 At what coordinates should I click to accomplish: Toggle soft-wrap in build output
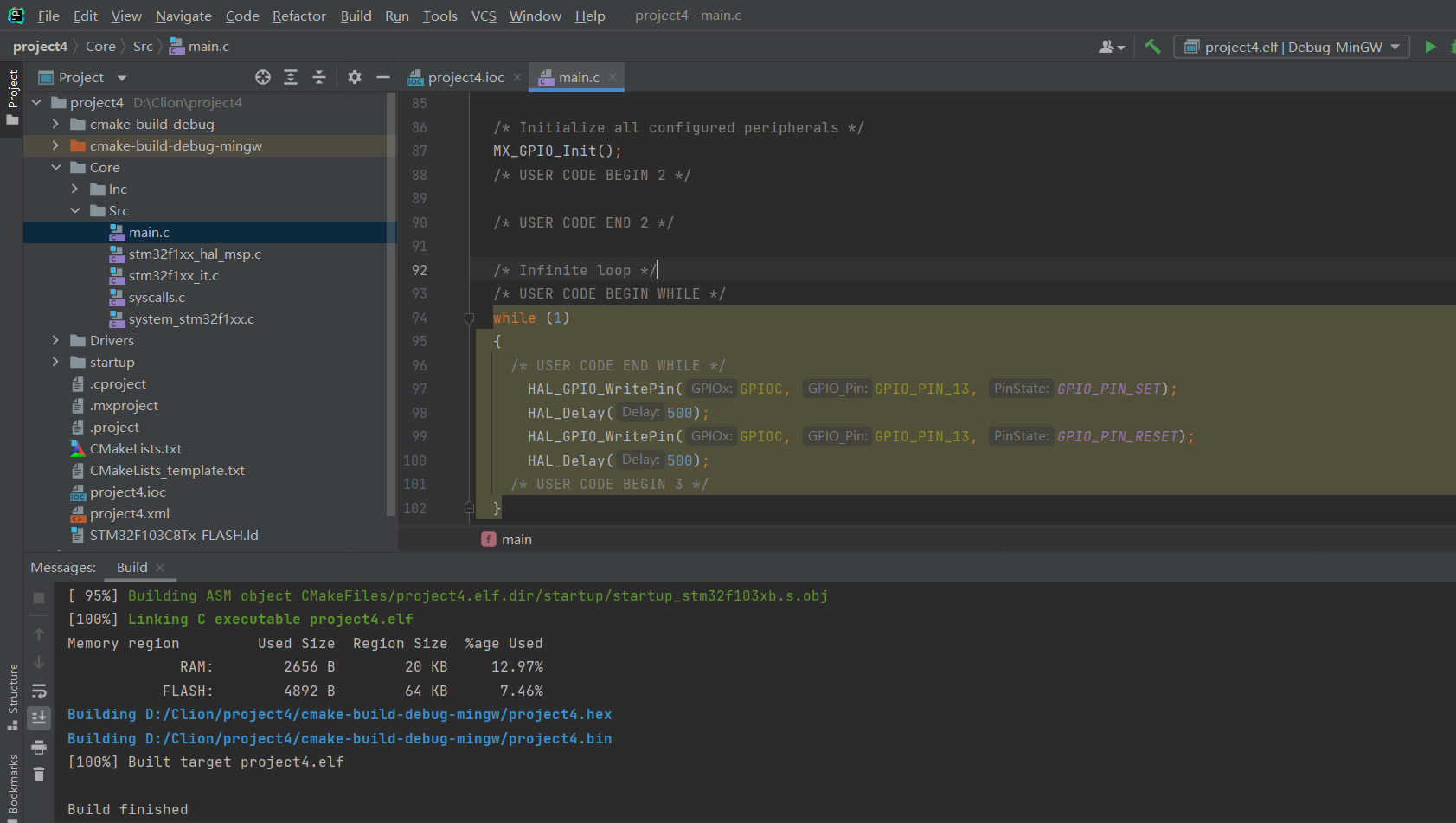coord(39,691)
